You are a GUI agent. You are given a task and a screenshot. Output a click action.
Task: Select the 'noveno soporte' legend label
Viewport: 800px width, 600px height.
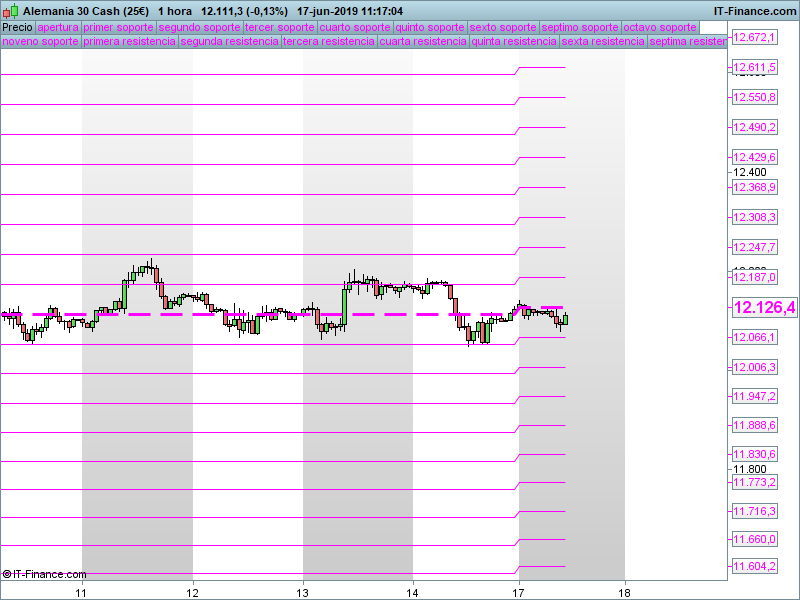click(40, 42)
